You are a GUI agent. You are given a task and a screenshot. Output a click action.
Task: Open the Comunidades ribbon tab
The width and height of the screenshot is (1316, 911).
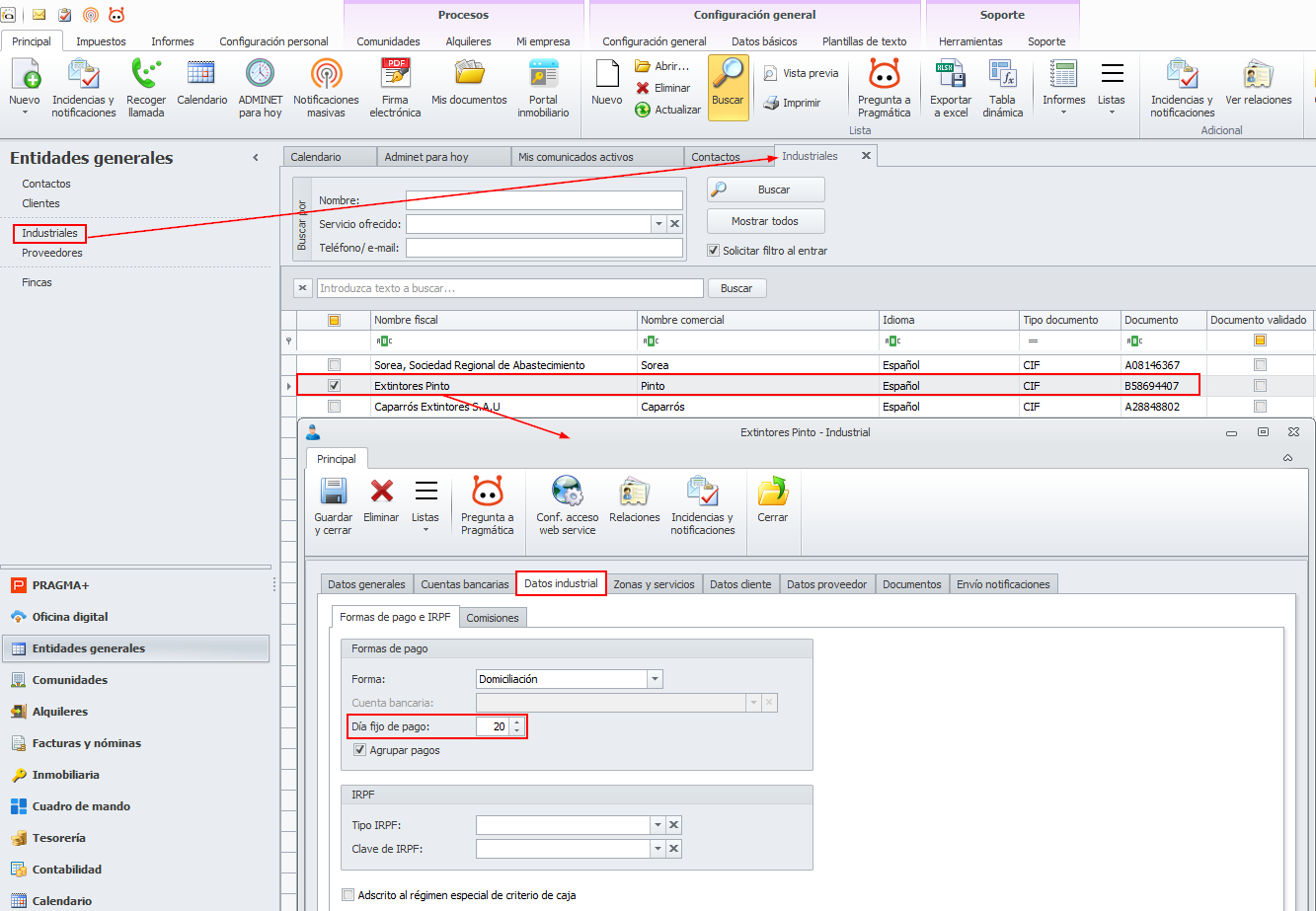388,41
